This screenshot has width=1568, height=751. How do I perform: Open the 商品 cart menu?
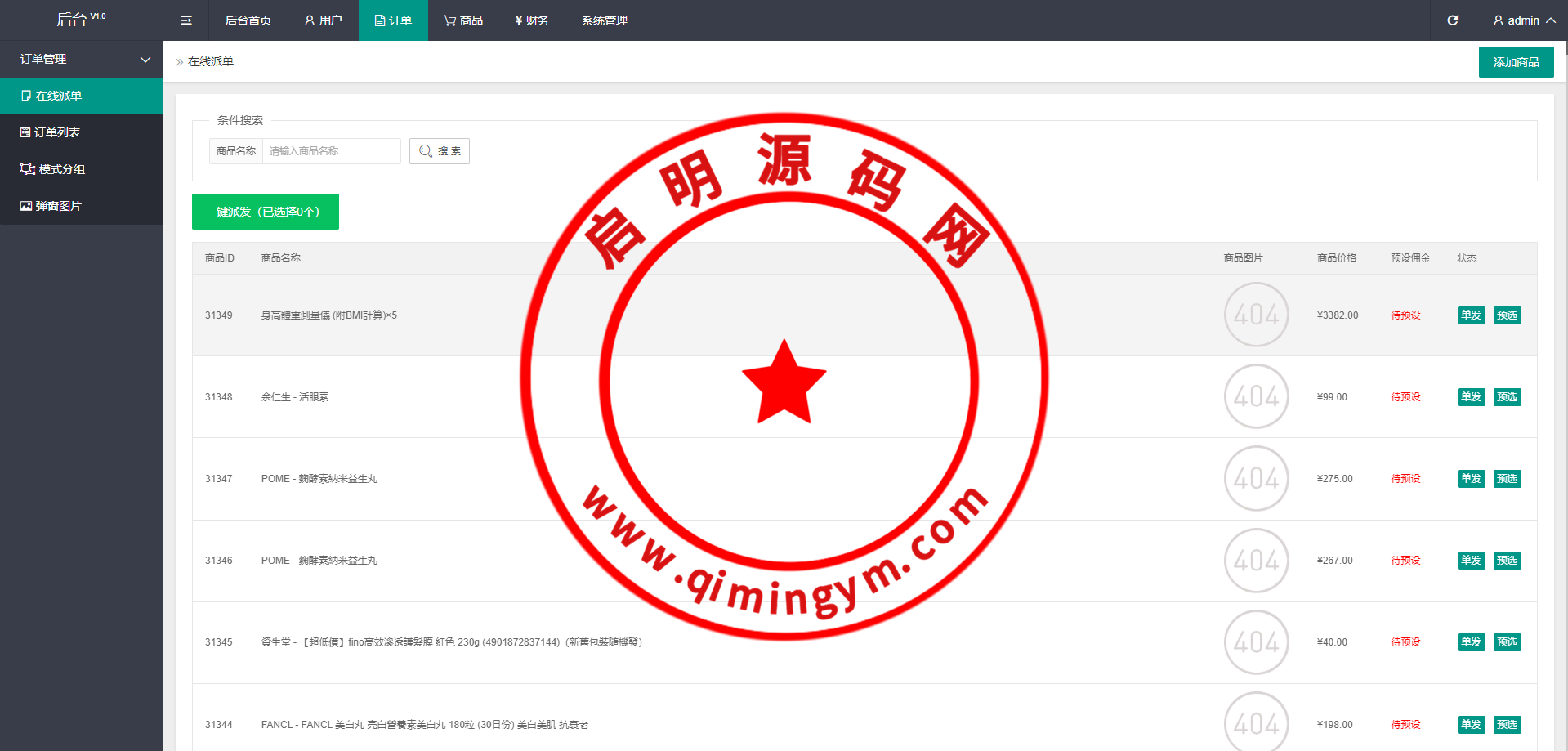pos(463,20)
